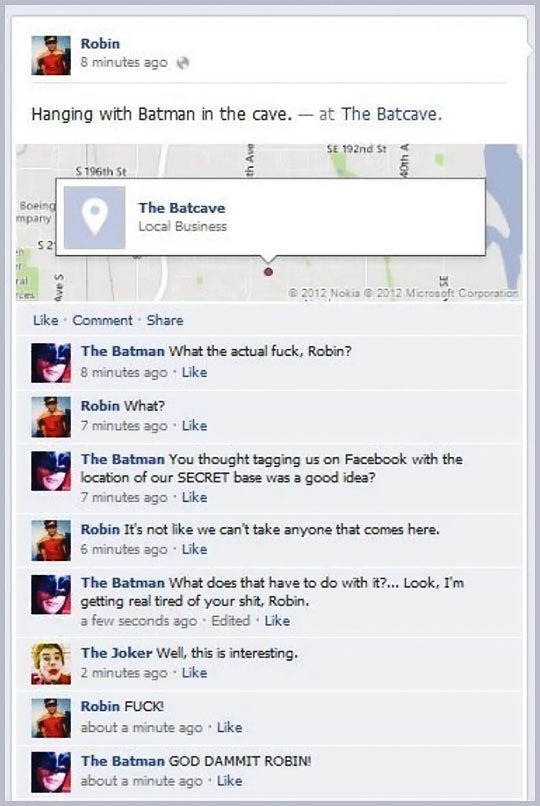540x806 pixels.
Task: Click Robin's avatar beside the "What?" comment
Action: (x=51, y=417)
